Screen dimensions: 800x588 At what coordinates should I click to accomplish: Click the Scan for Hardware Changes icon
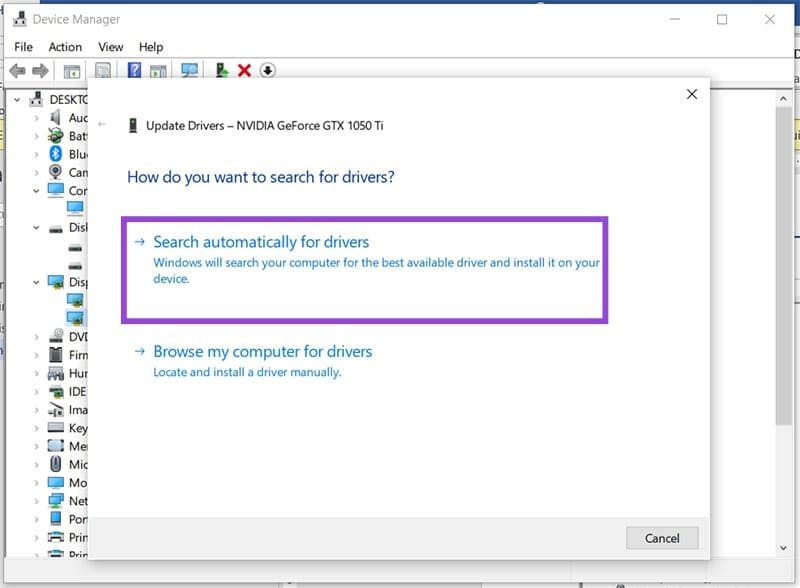(190, 70)
